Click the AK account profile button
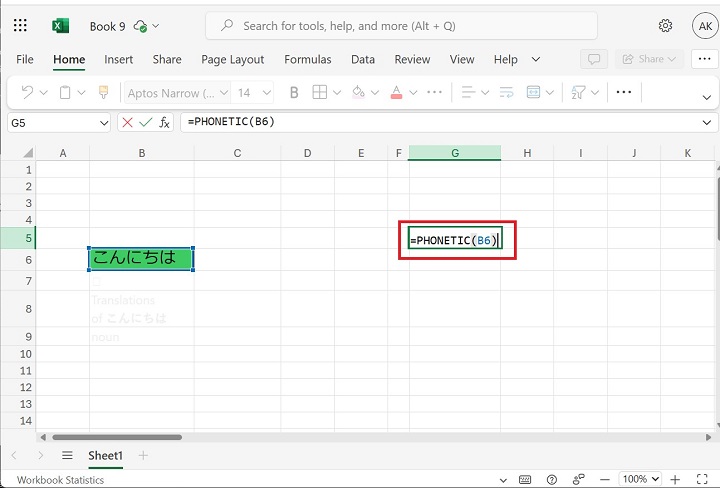The width and height of the screenshot is (720, 488). point(703,25)
